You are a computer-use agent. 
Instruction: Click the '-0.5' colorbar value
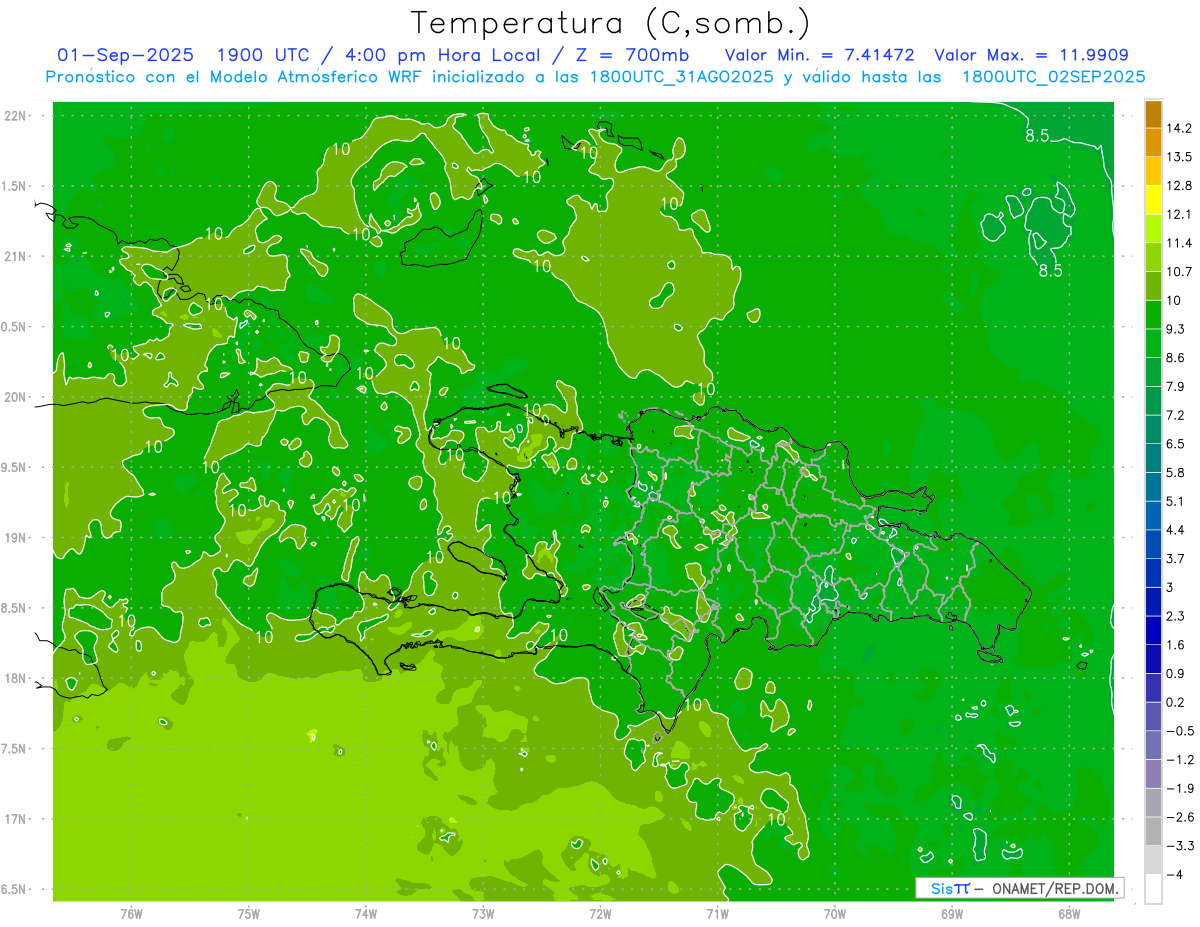click(x=1180, y=731)
